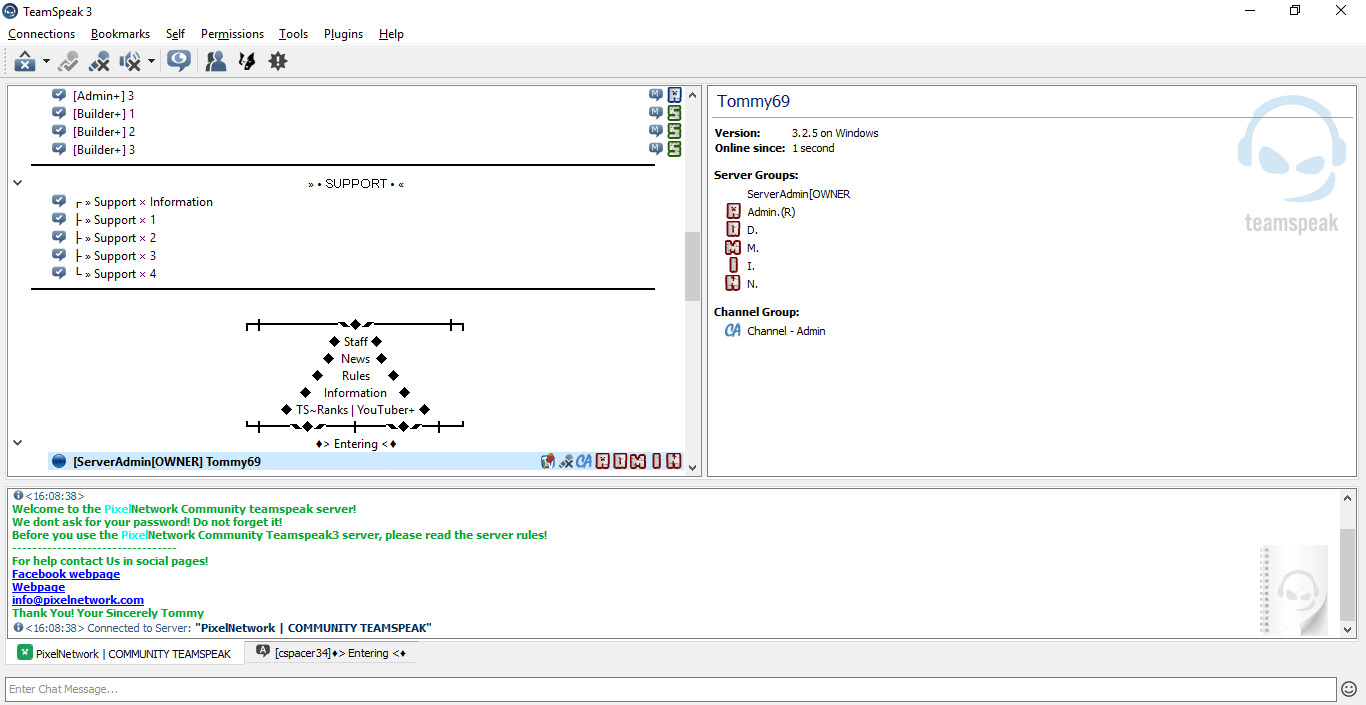The image size is (1366, 705).
Task: Click the chat bubble toolbar icon
Action: point(179,62)
